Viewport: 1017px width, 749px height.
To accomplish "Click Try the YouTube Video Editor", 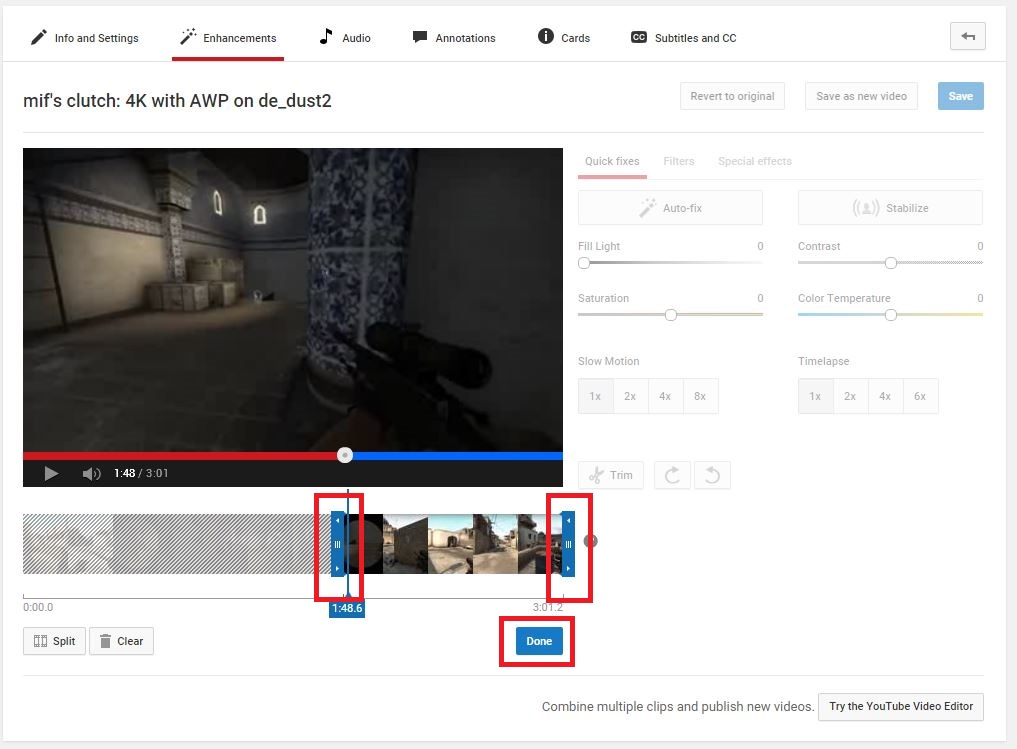I will coord(901,706).
